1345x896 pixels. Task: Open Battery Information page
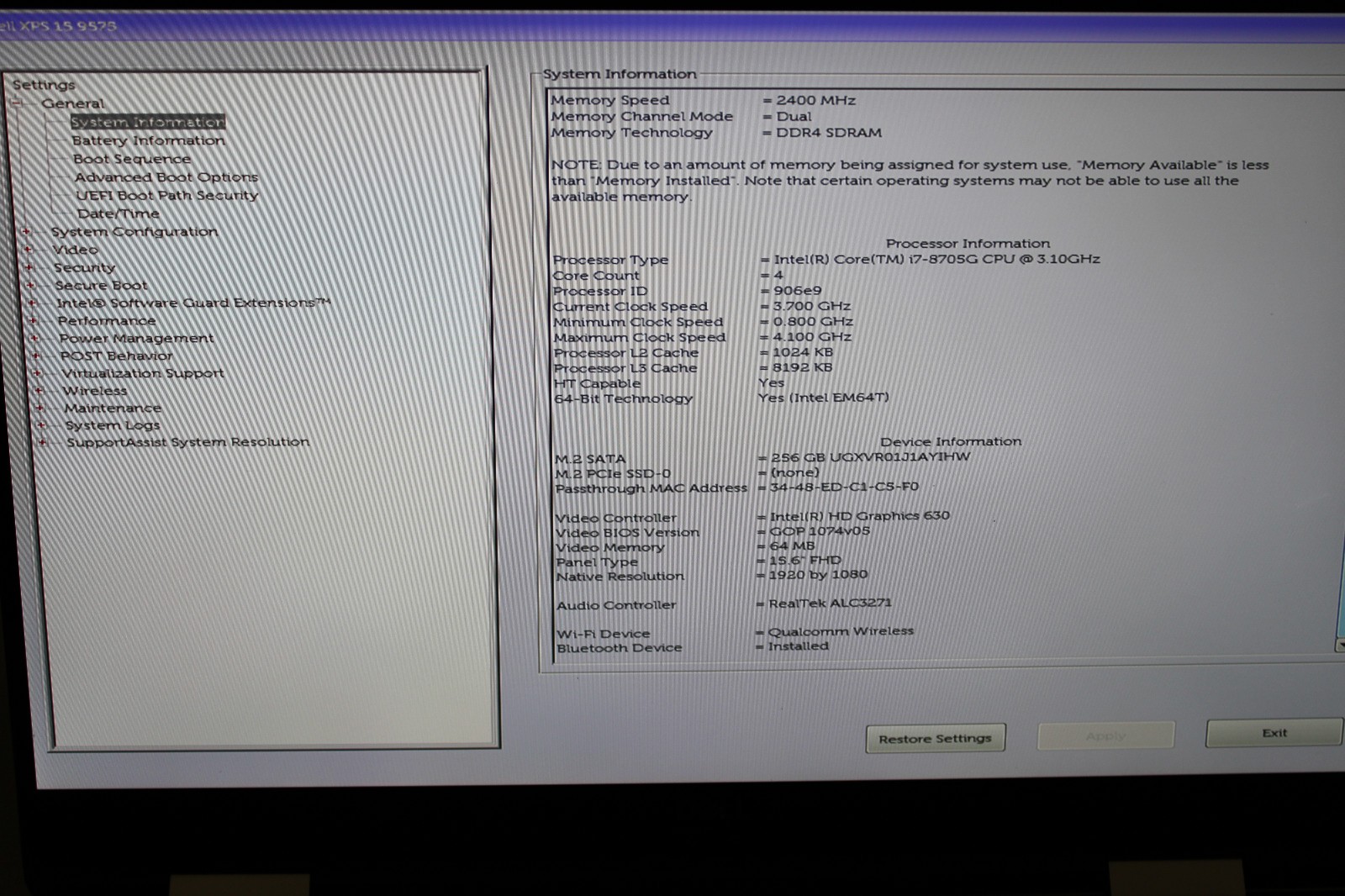(x=148, y=140)
